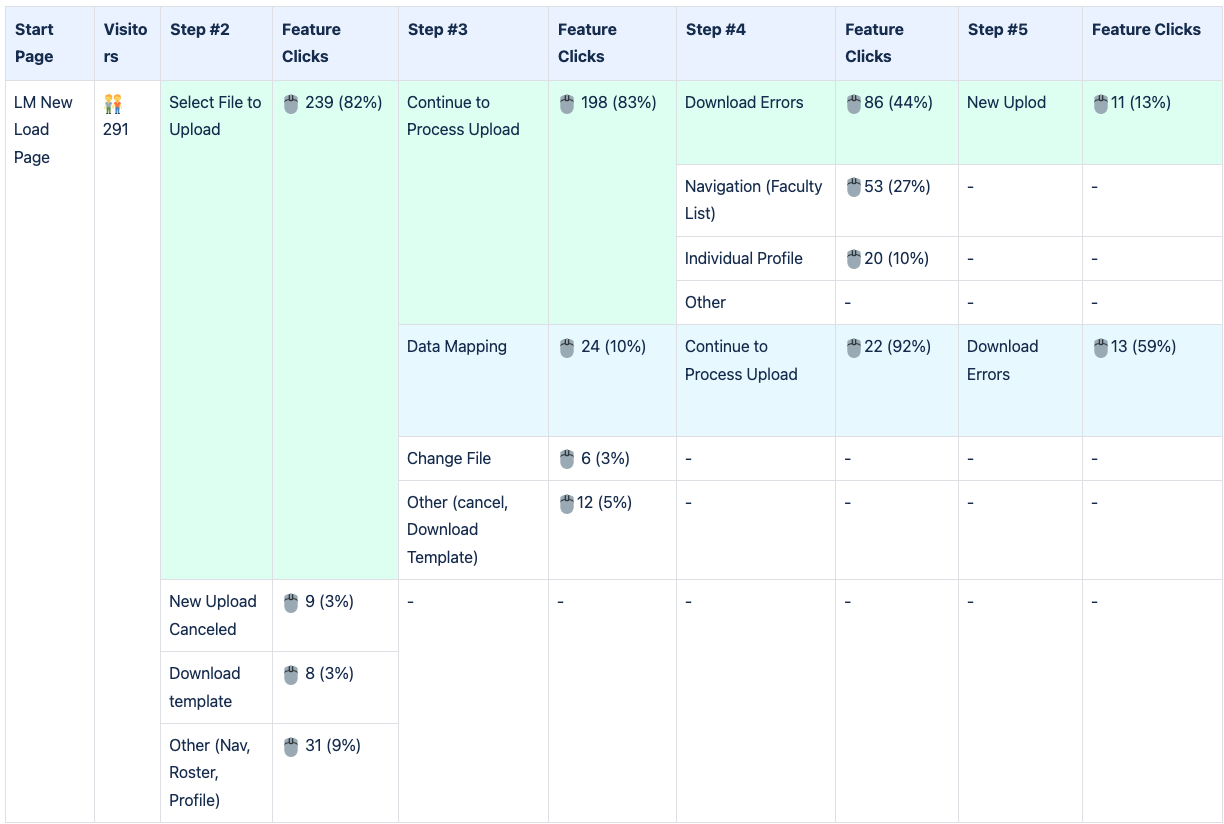
Task: Click the mouse icon beside 86 (44%)
Action: 854,103
